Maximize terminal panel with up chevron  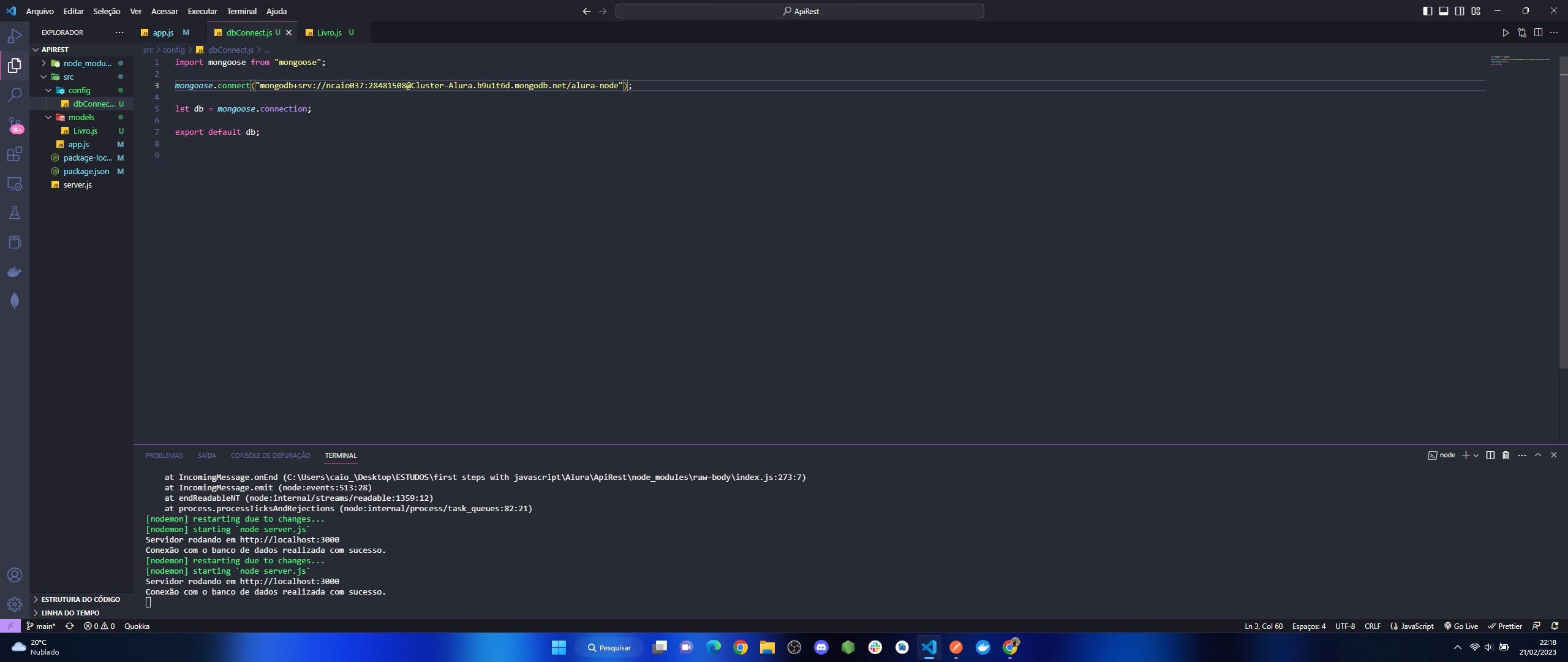1538,455
